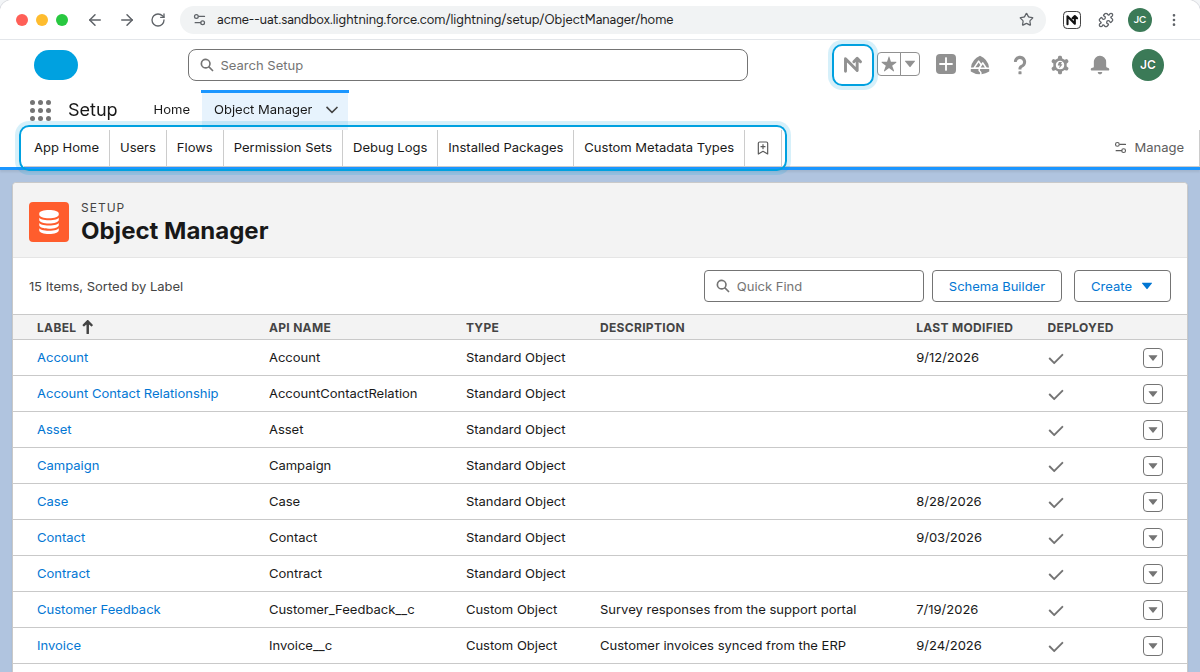
Task: Open the Account object link
Action: (63, 358)
